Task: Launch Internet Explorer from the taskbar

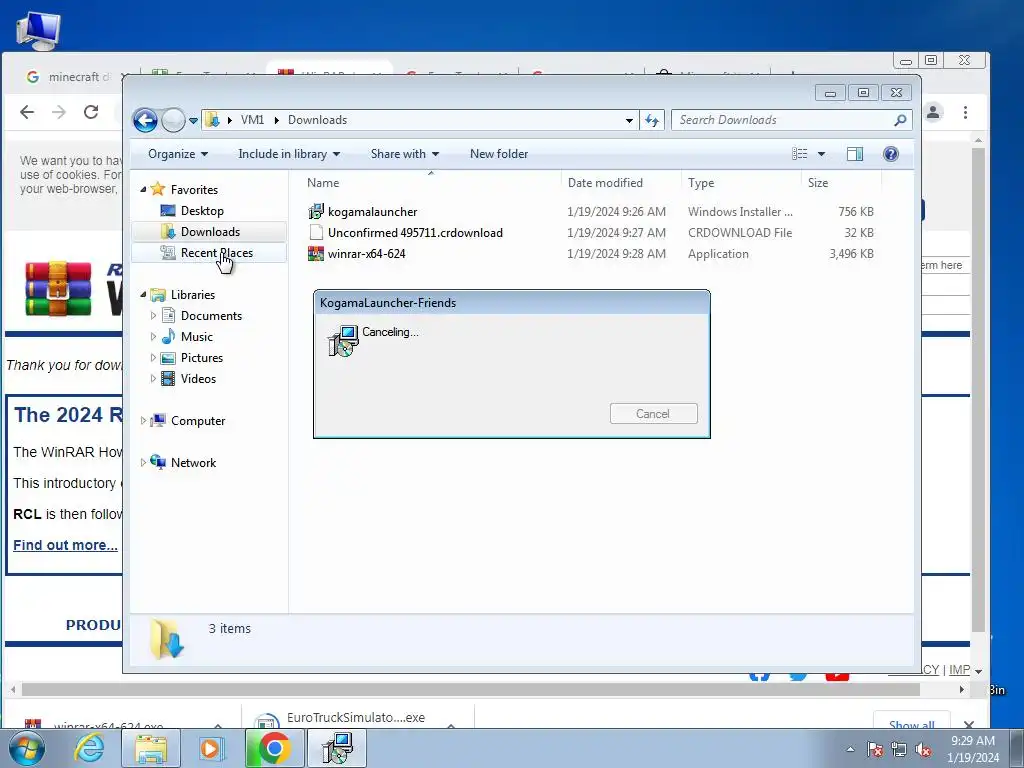Action: [89, 748]
